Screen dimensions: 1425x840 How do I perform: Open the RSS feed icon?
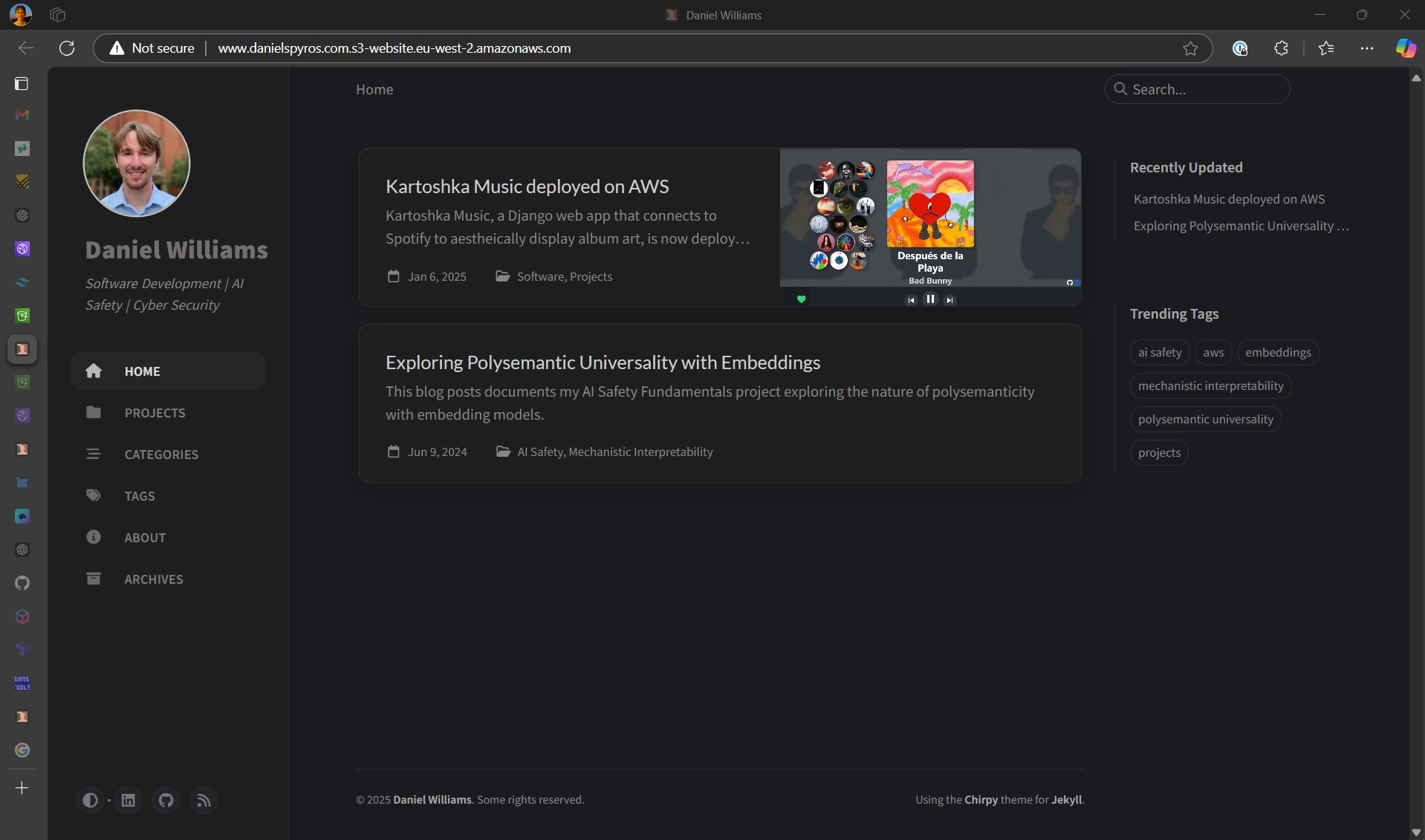tap(204, 800)
